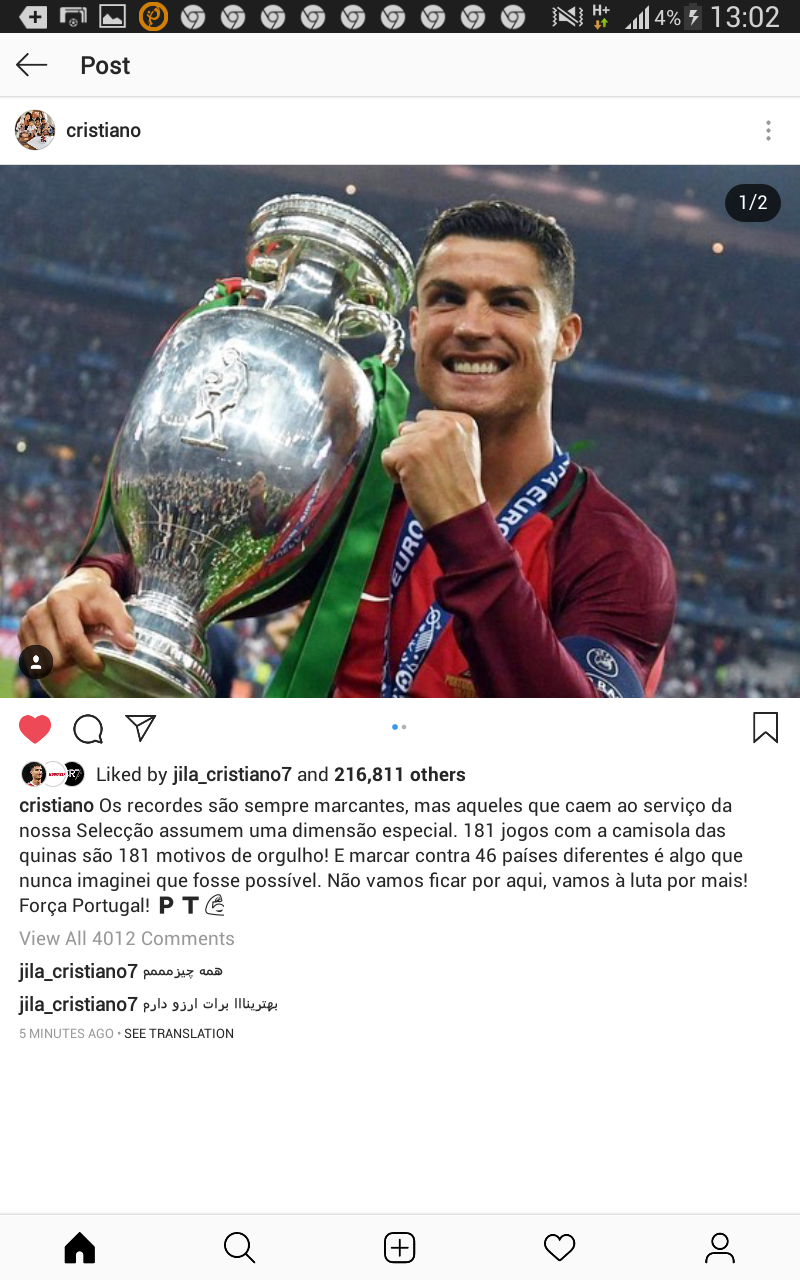
Task: Open the comment bubble icon
Action: click(x=88, y=729)
